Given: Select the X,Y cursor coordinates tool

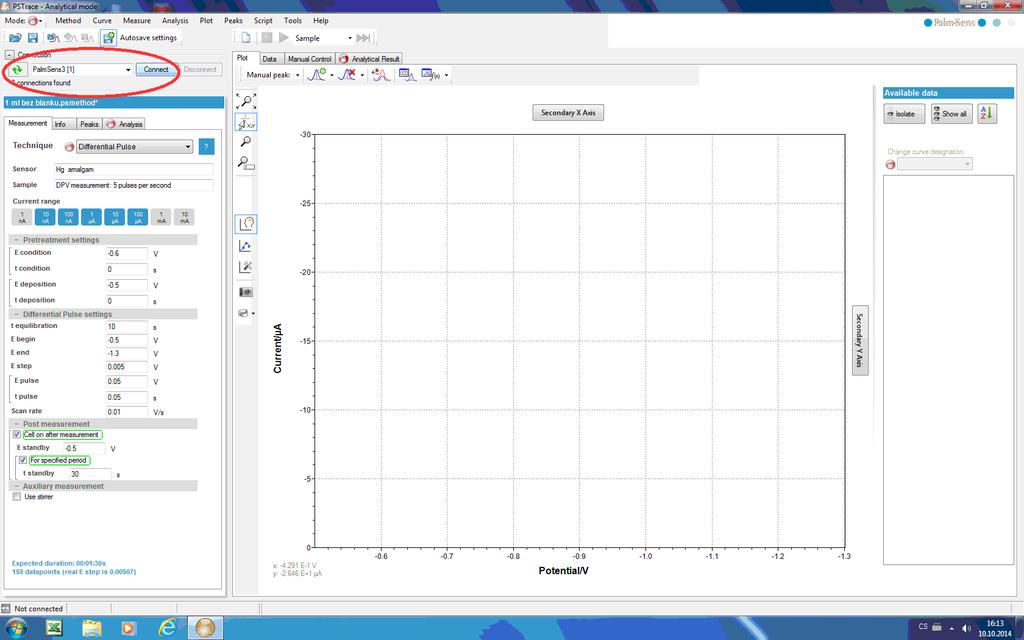Looking at the screenshot, I should pos(246,121).
